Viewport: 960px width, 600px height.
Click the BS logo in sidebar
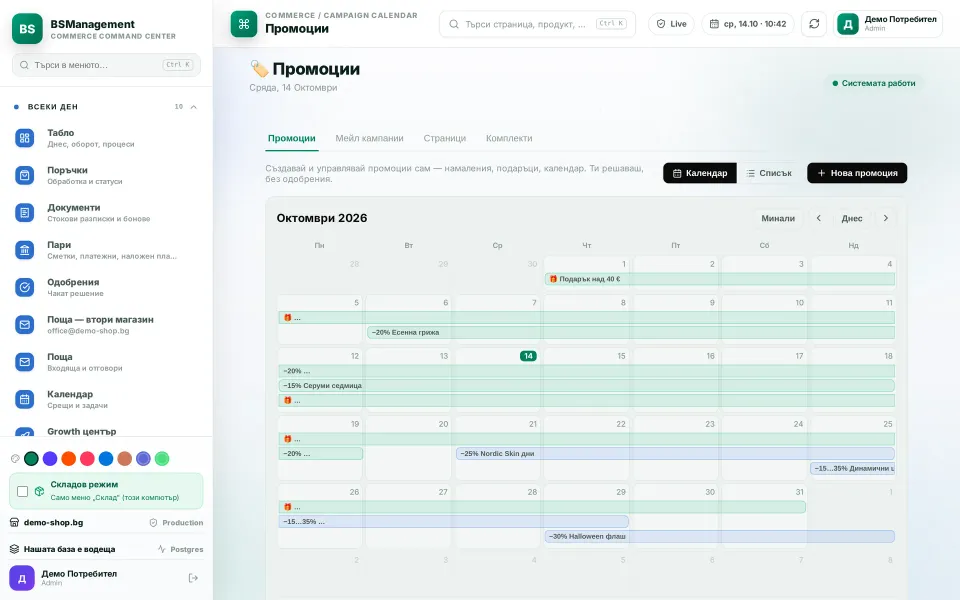pos(28,29)
